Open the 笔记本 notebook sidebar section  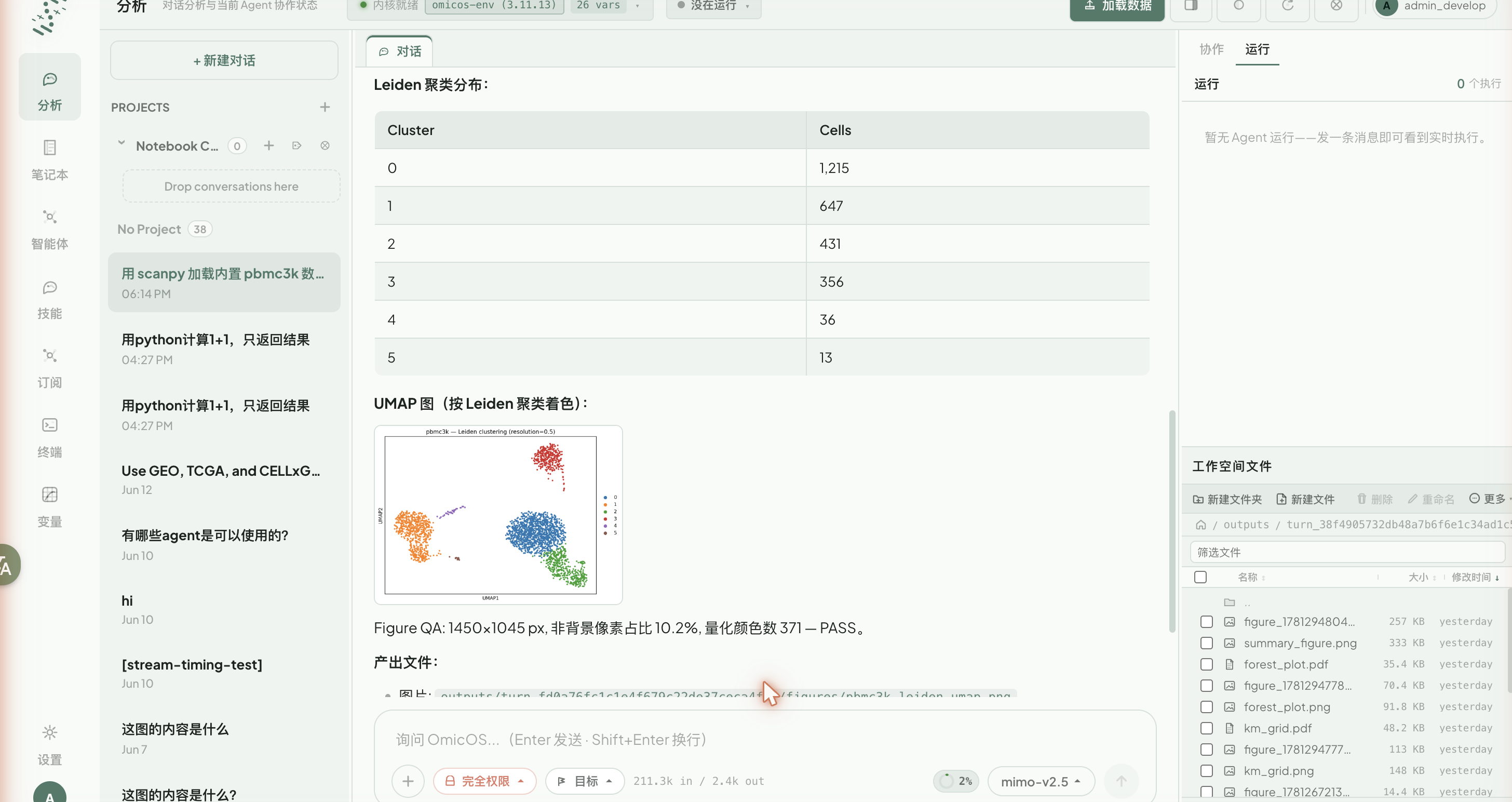point(49,158)
